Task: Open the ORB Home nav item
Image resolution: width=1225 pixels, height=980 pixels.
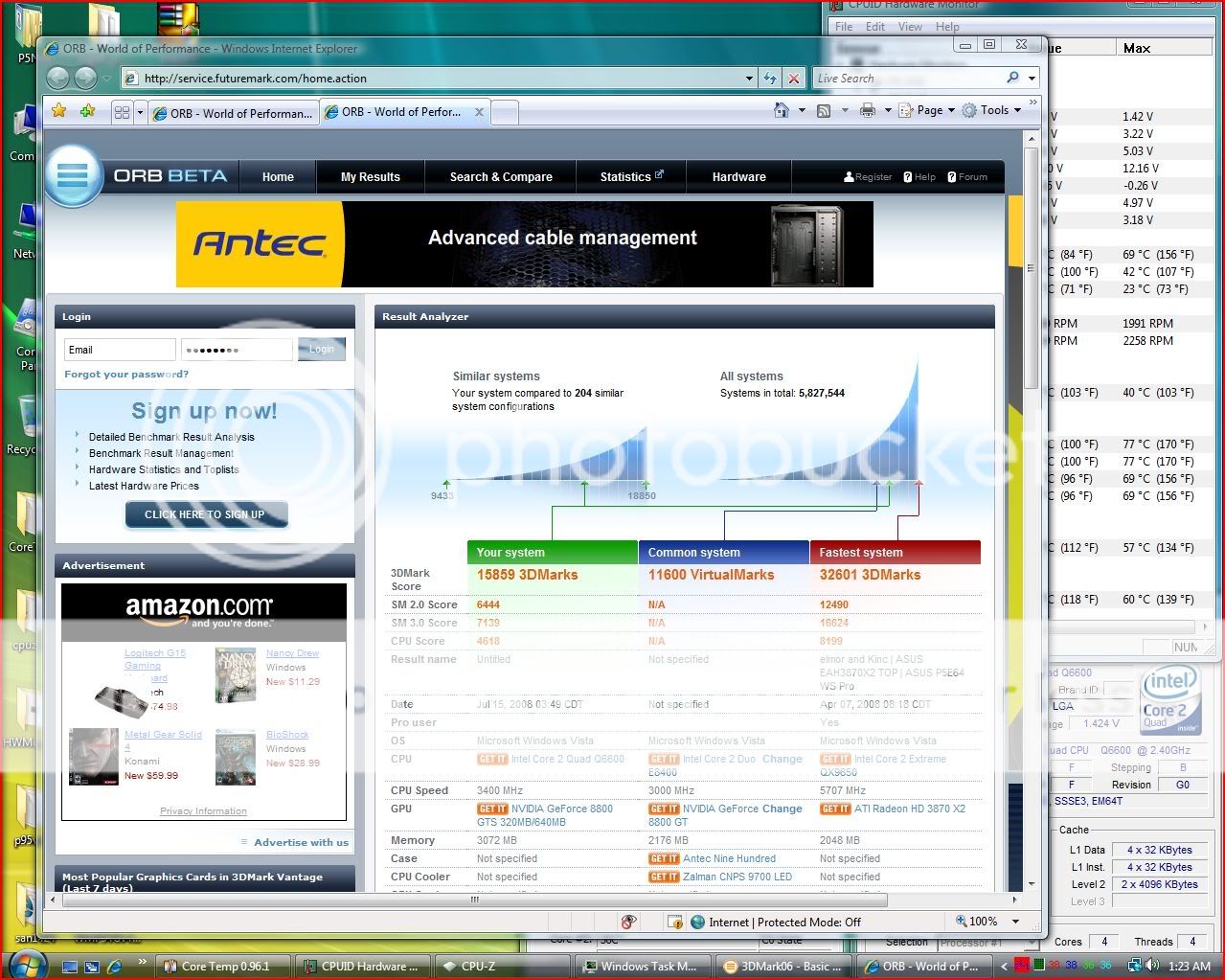Action: 278,176
